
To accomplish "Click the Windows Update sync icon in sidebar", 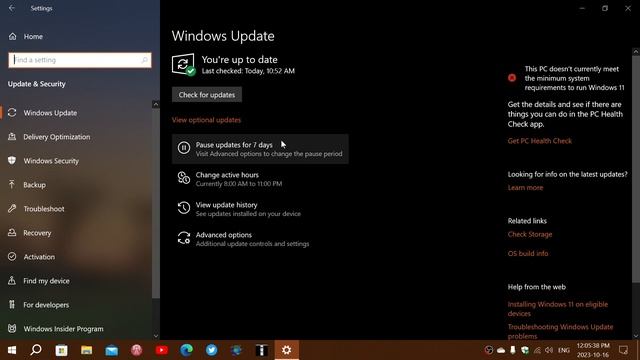I will [x=12, y=113].
